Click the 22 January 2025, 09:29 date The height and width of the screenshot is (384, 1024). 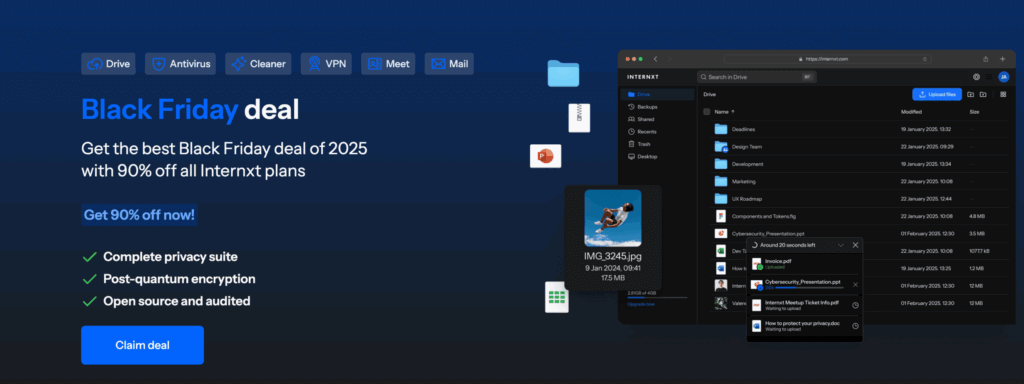tap(926, 147)
